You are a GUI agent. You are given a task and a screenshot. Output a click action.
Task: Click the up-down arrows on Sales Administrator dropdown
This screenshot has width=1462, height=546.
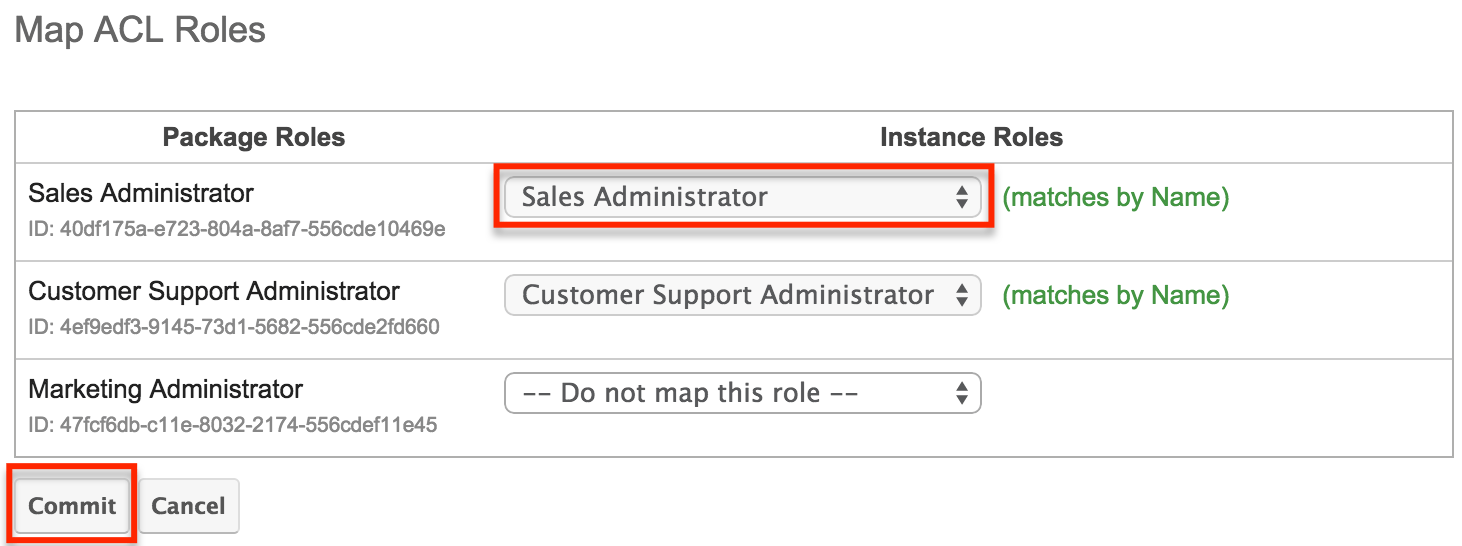click(961, 197)
